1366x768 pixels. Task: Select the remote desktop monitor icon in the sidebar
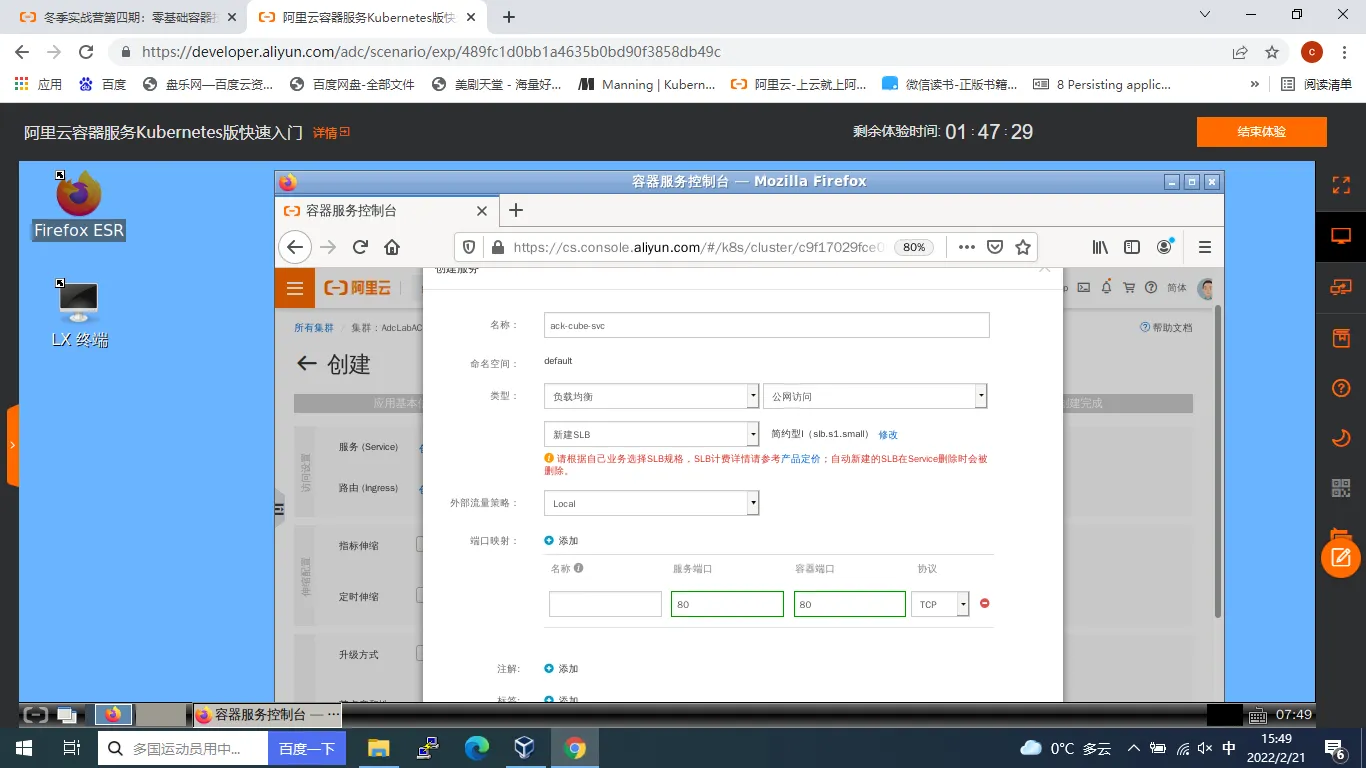coord(1341,237)
